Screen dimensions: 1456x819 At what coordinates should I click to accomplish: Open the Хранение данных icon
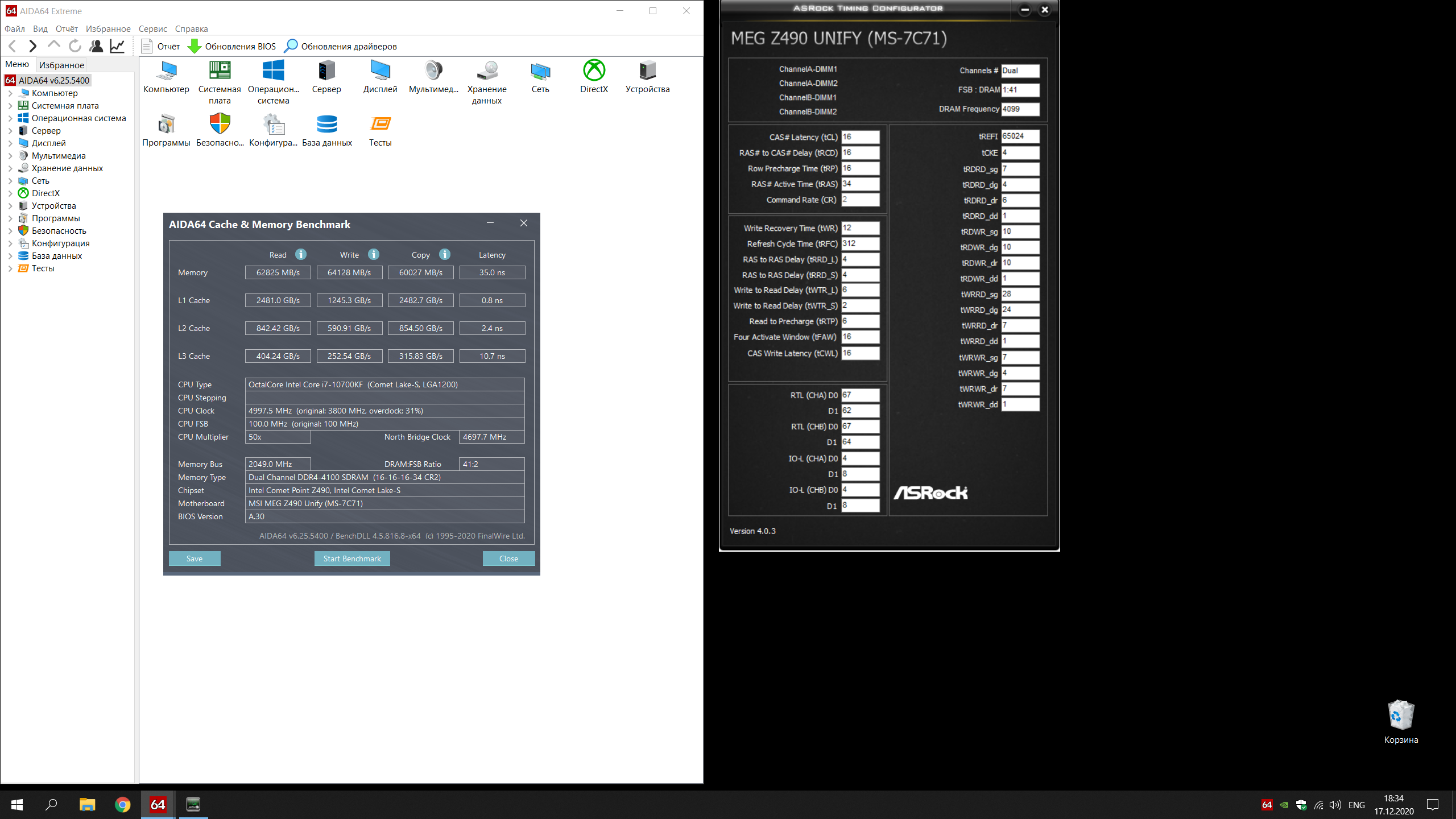[x=487, y=71]
